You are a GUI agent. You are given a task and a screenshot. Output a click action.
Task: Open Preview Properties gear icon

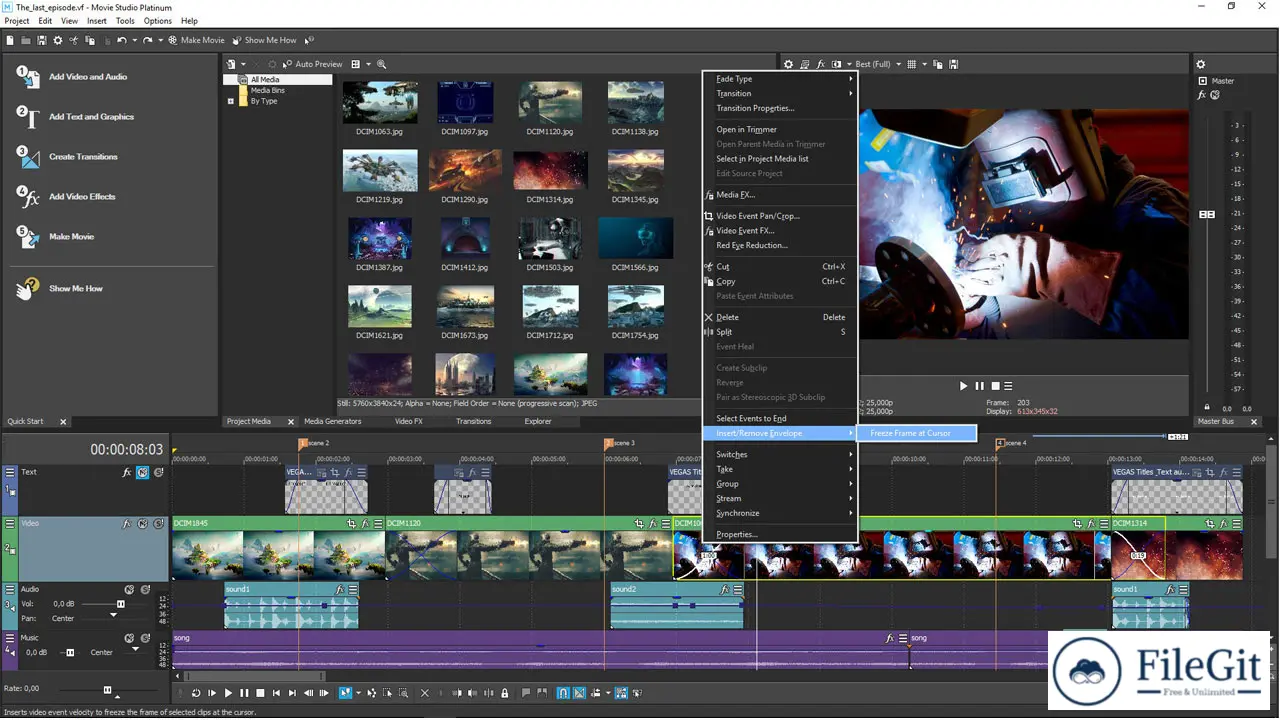point(788,64)
